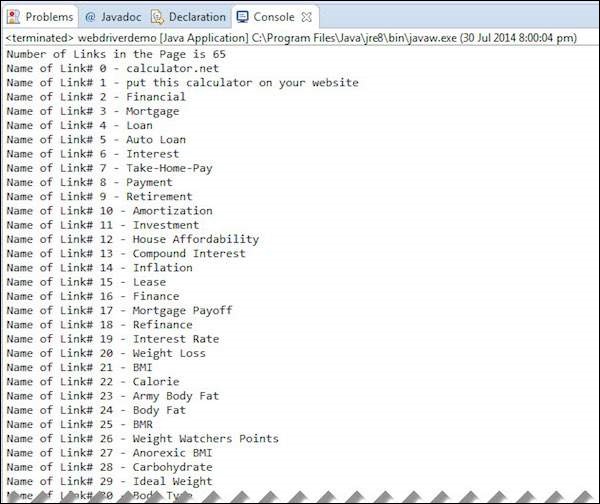Click line 'Link# 9 - Retirement'

tap(99, 197)
